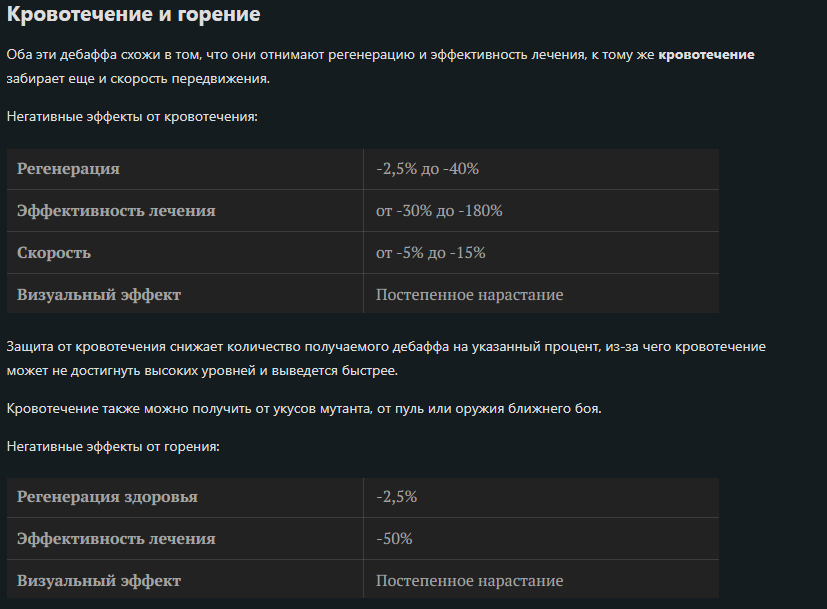Screen dimensions: 827x609
Task: Click text Негативные эффекты от кровотечения
Action: point(132,117)
